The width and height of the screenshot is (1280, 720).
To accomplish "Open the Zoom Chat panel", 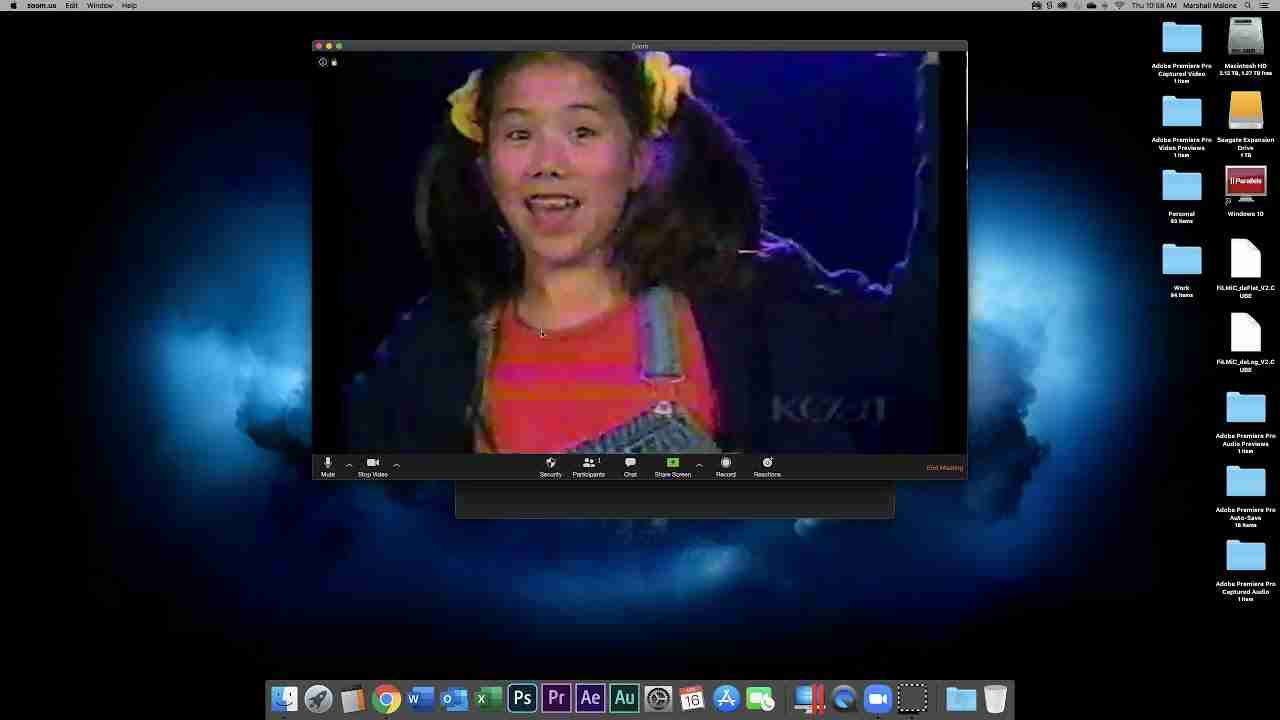I will [x=630, y=466].
